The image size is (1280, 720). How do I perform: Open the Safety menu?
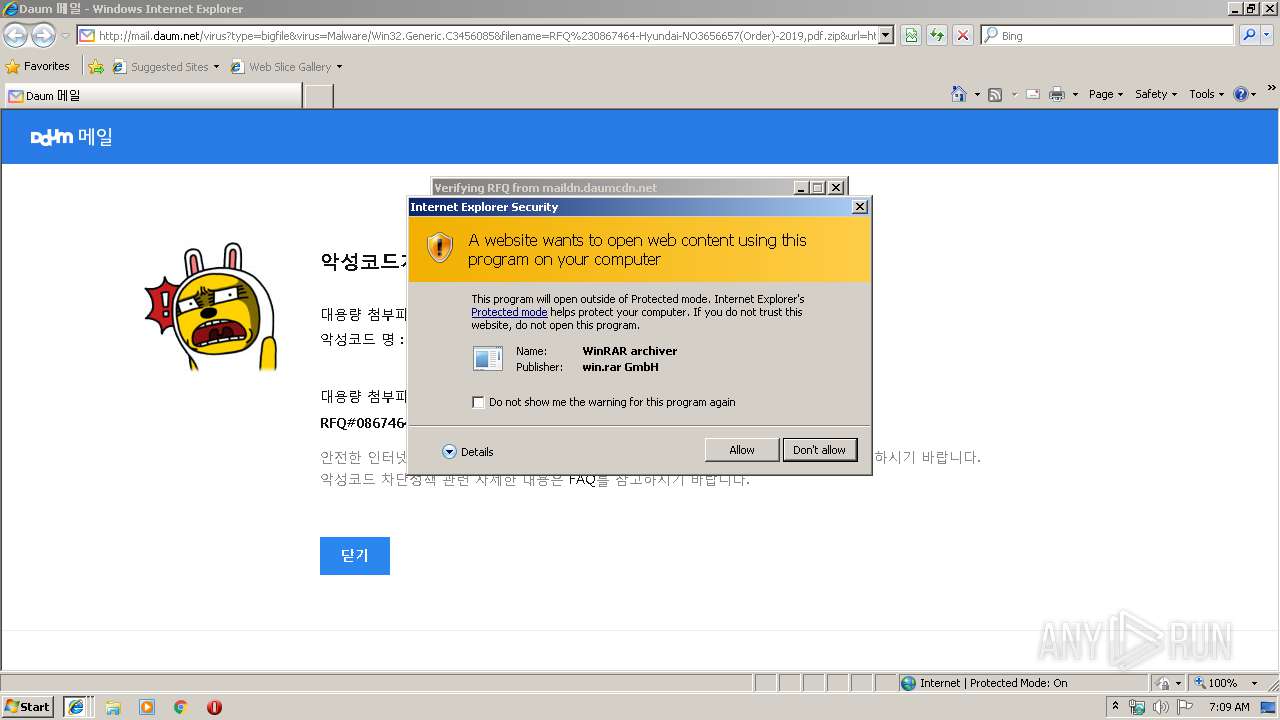coord(1155,94)
